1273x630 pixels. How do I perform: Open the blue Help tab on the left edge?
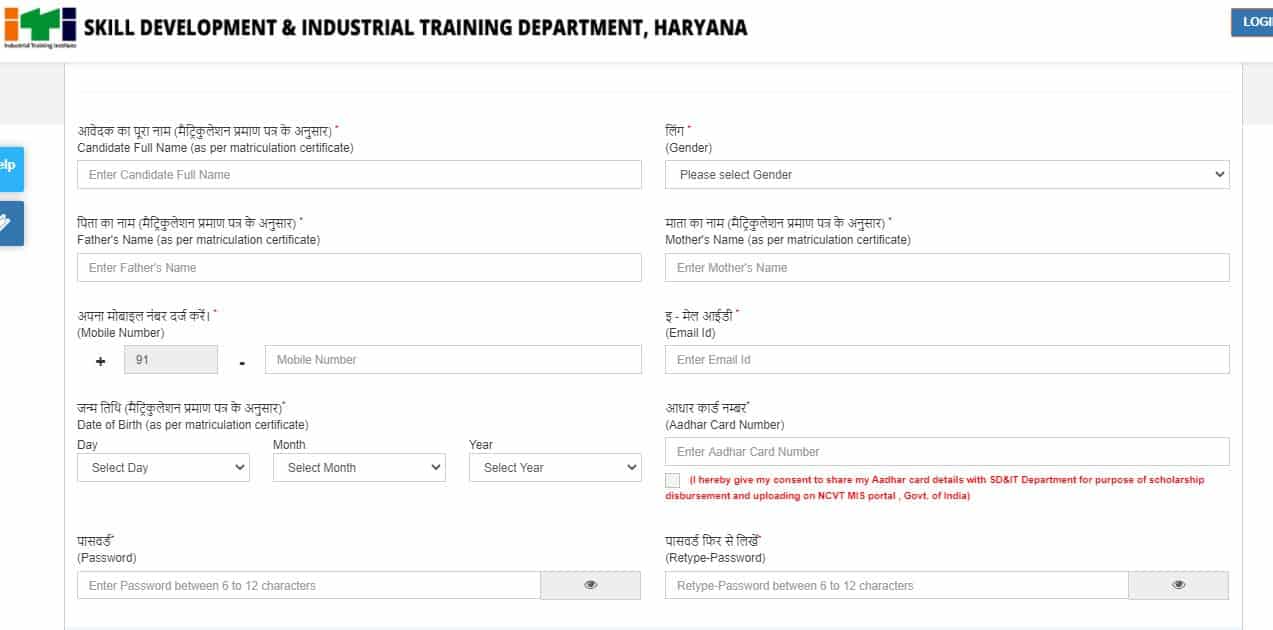10,169
